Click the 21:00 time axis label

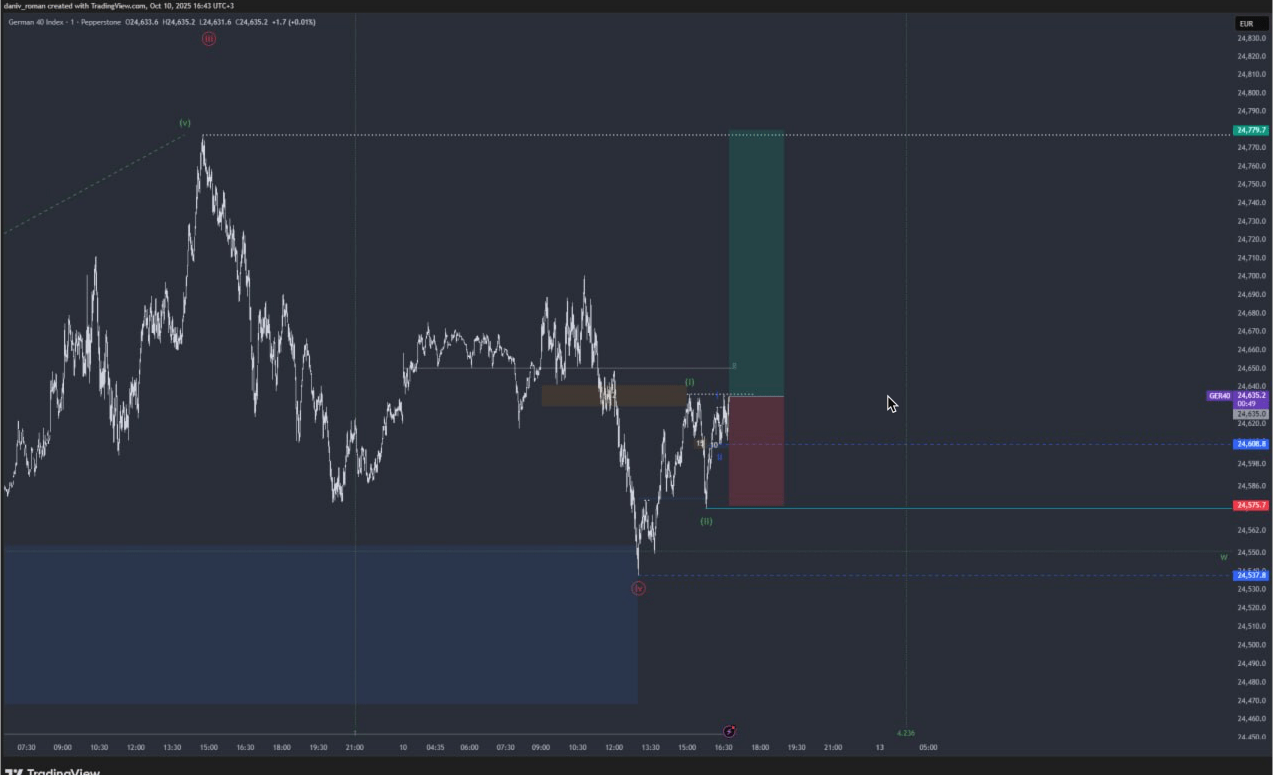[x=355, y=747]
